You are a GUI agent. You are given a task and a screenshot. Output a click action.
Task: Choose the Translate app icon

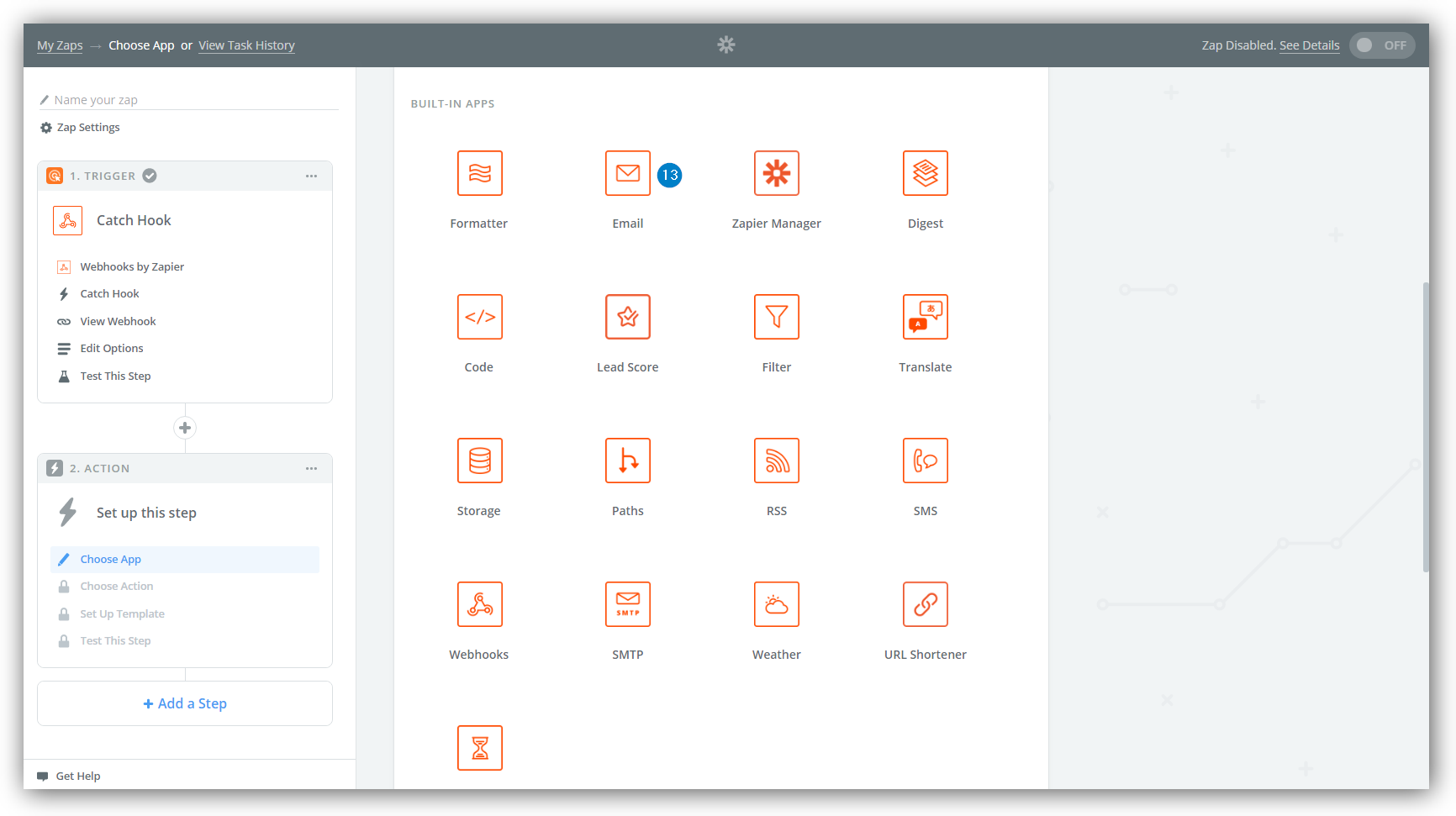[926, 317]
